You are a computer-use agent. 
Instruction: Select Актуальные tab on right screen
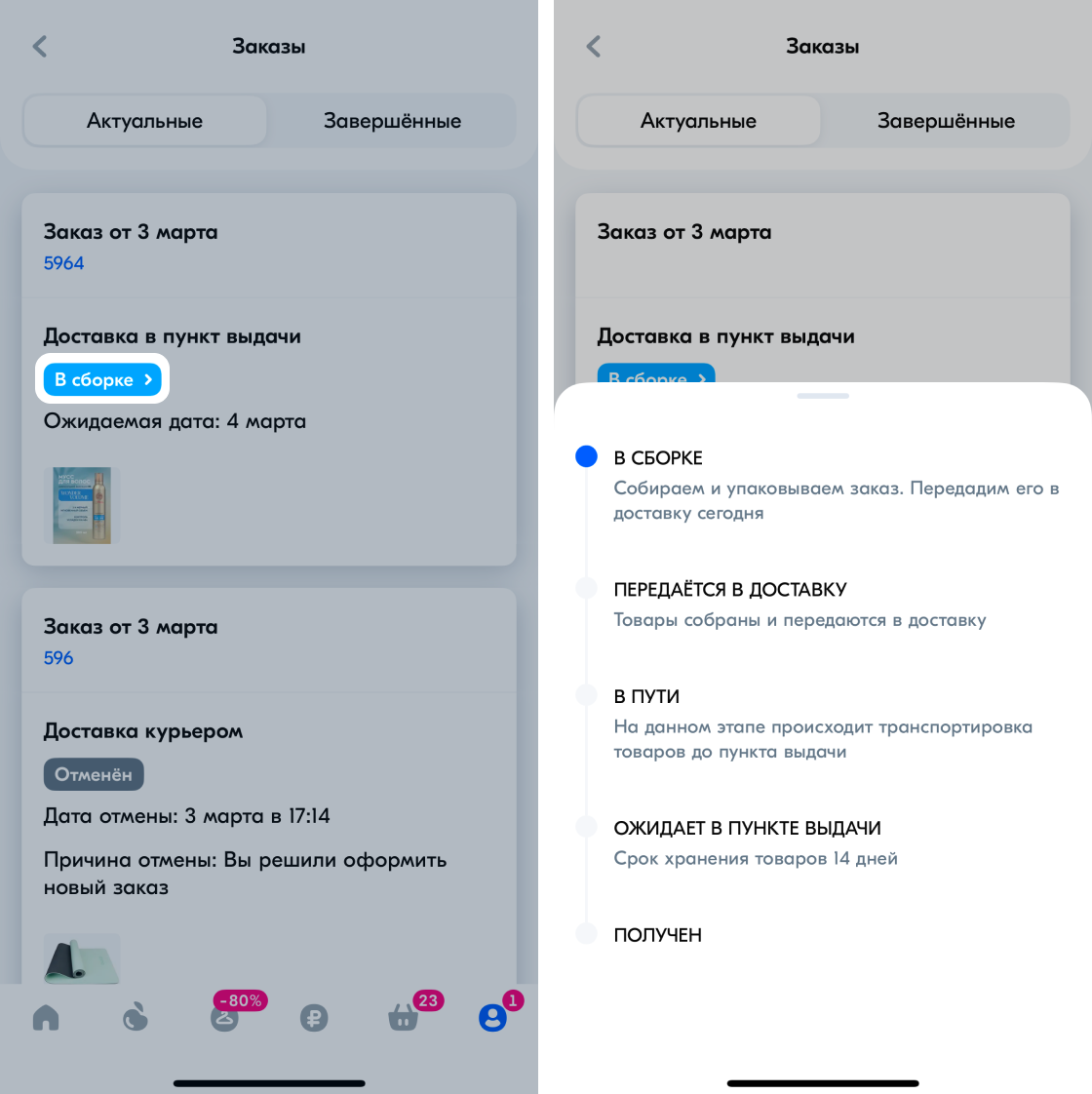coord(698,121)
